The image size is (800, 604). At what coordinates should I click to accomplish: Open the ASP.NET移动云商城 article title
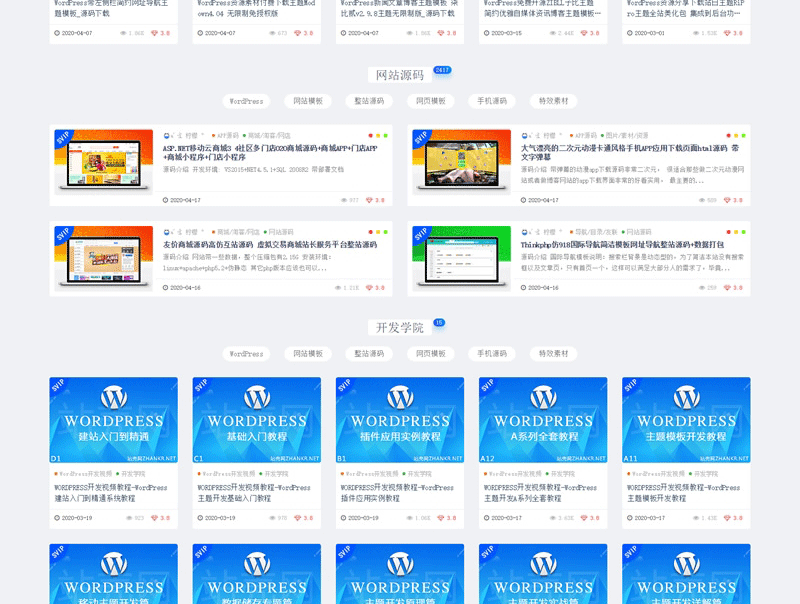[270, 153]
